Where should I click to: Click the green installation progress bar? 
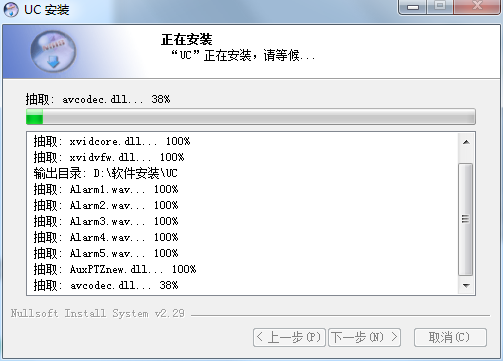click(x=251, y=117)
